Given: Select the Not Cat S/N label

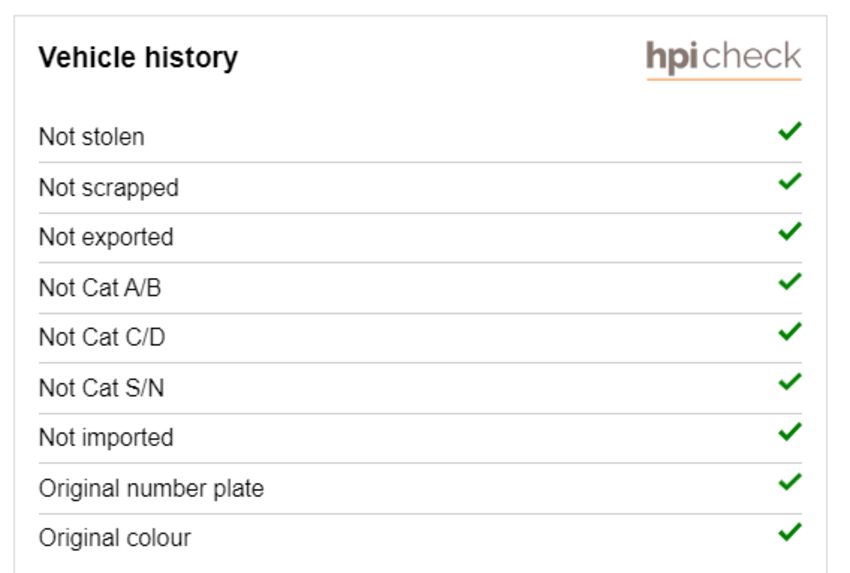Looking at the screenshot, I should [x=101, y=388].
